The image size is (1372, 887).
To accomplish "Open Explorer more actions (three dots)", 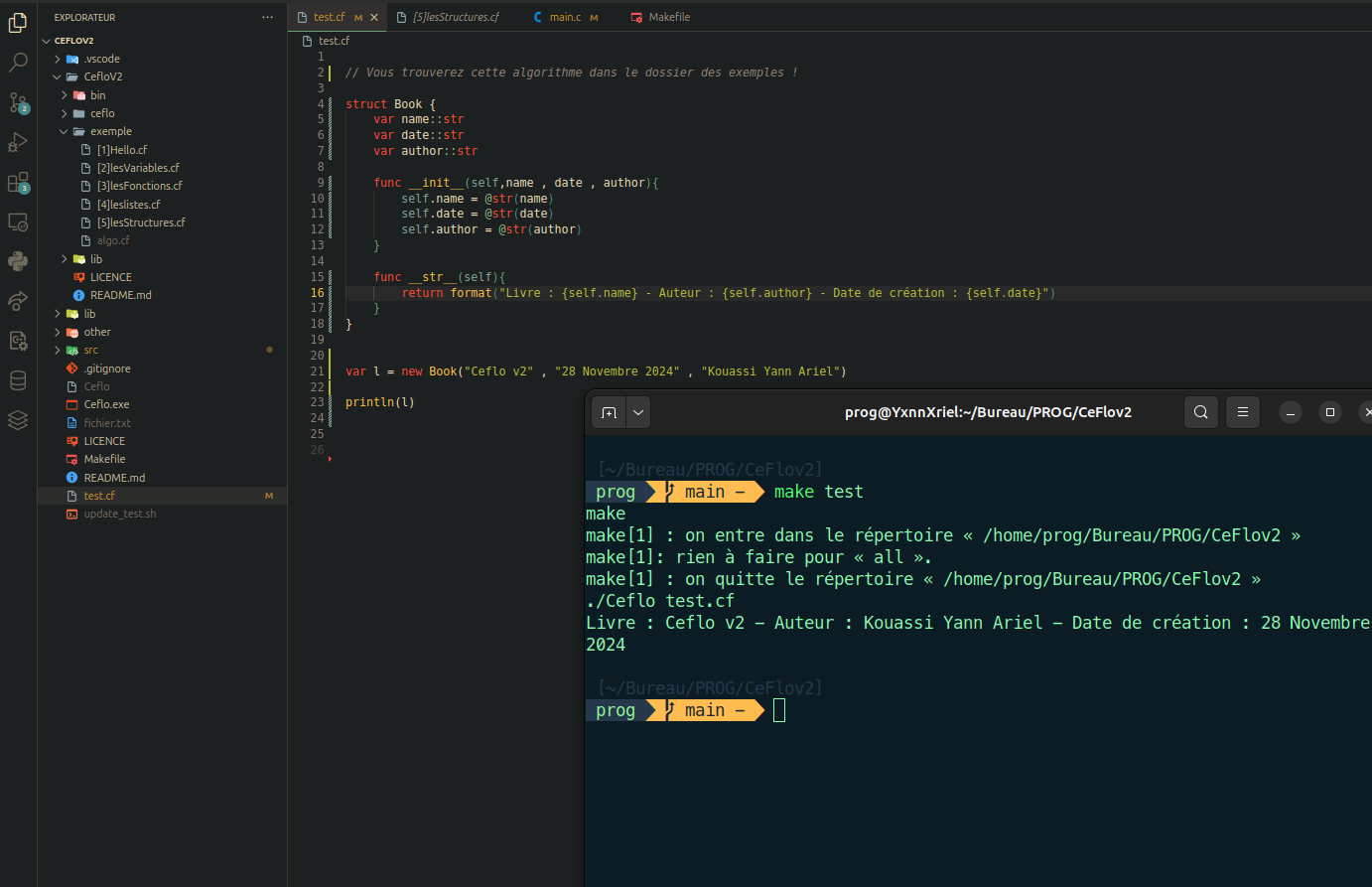I will [x=267, y=17].
